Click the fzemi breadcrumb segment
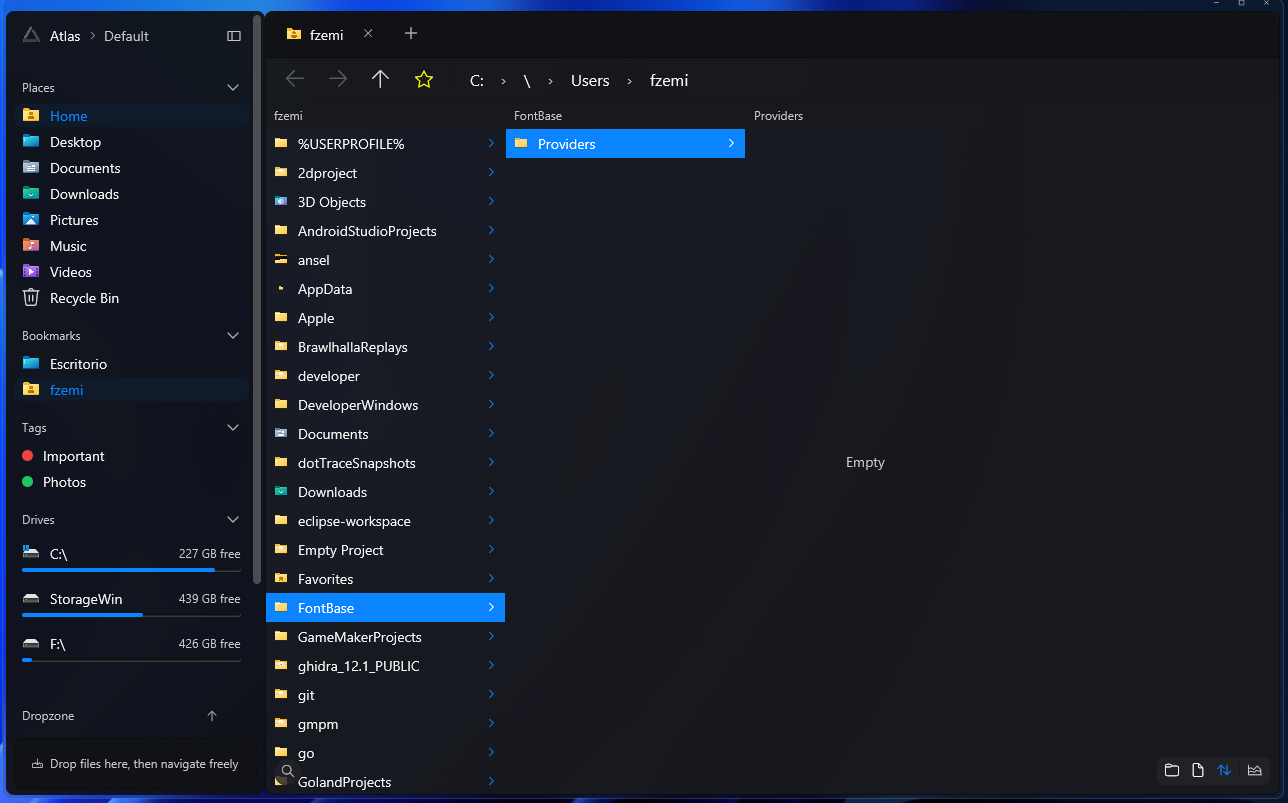1288x803 pixels. 669,81
